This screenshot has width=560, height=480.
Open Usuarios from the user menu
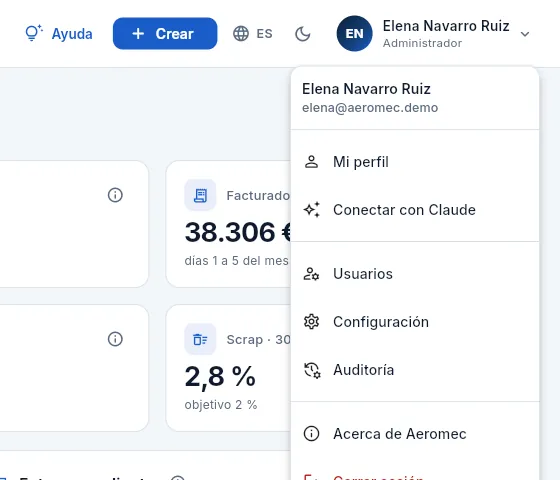(415, 274)
